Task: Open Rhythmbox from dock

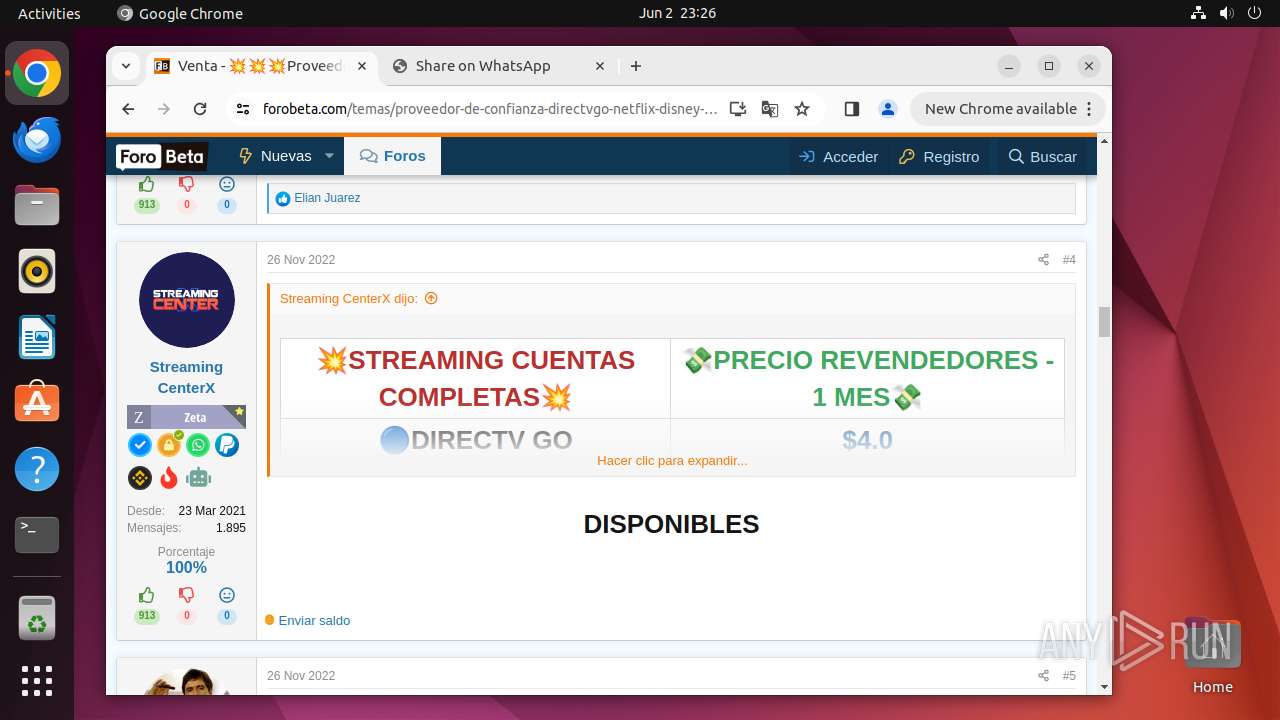Action: tap(37, 271)
